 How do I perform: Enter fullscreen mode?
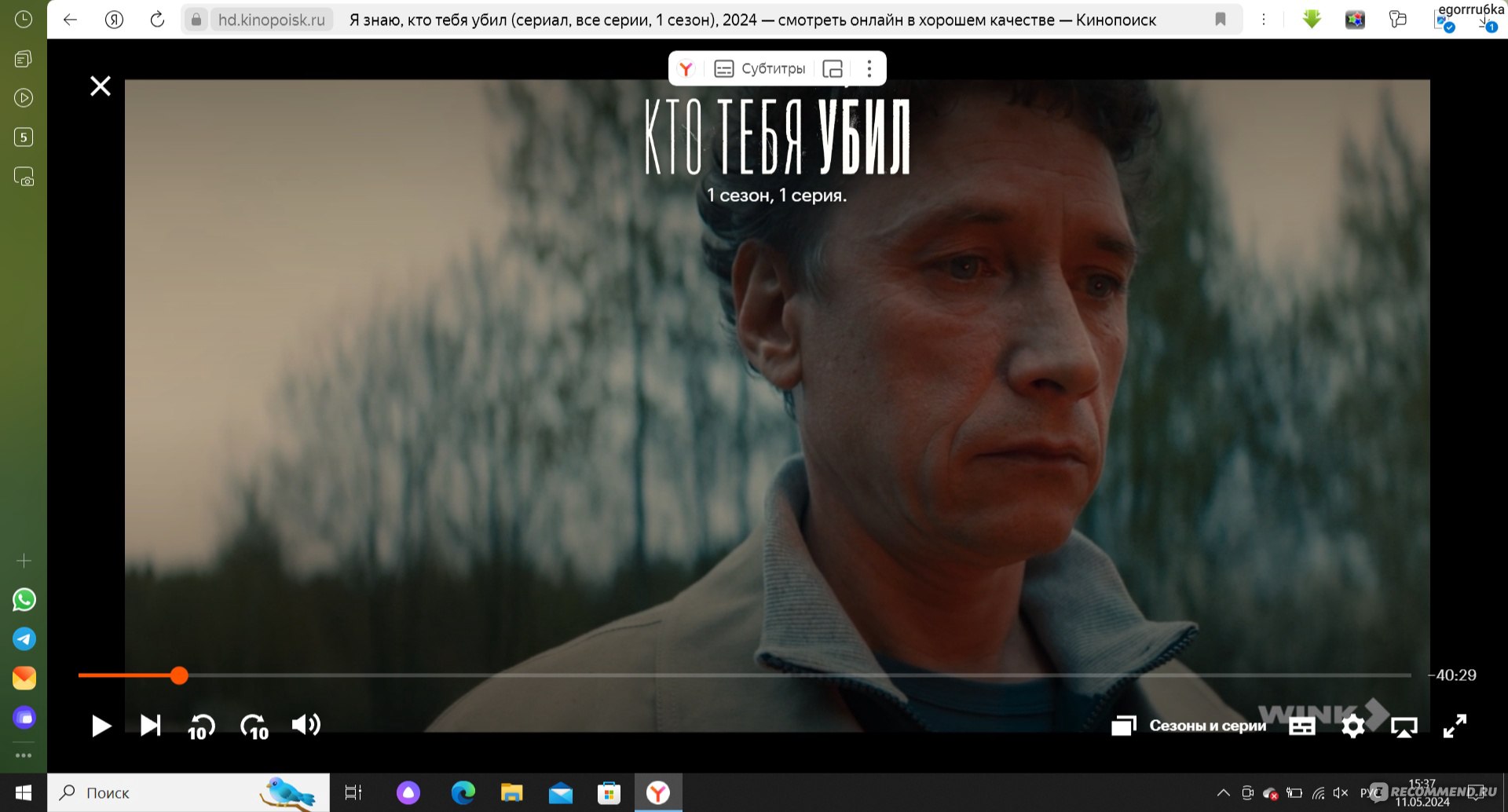(1455, 726)
